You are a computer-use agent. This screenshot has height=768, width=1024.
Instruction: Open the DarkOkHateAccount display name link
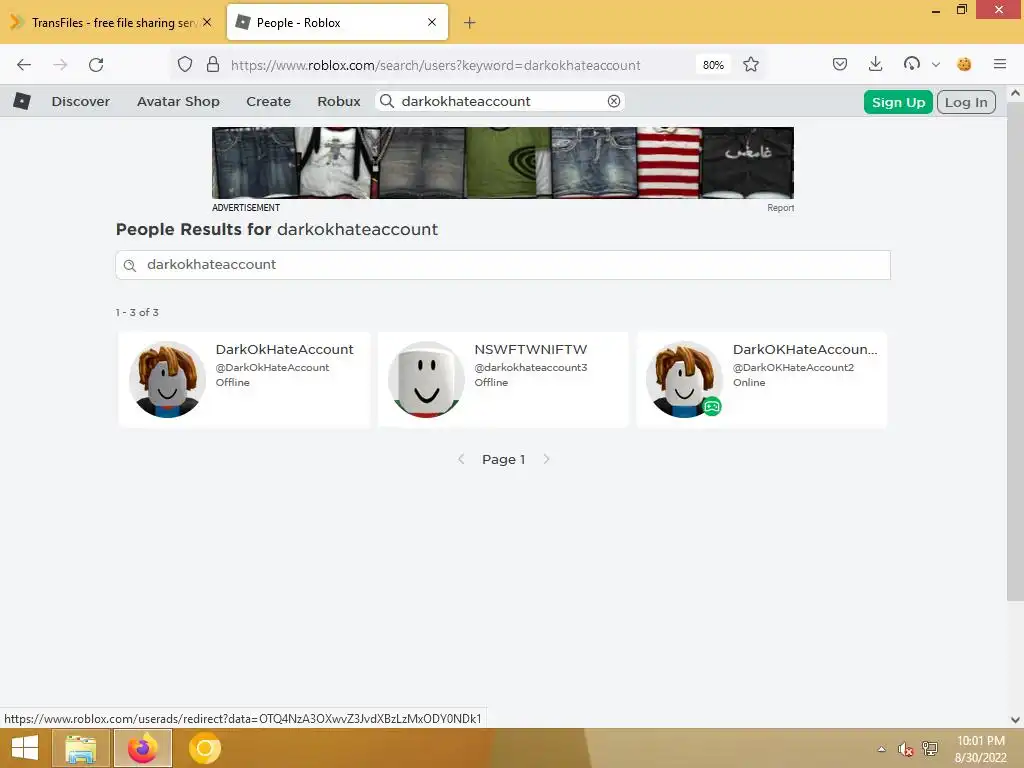[x=285, y=349]
